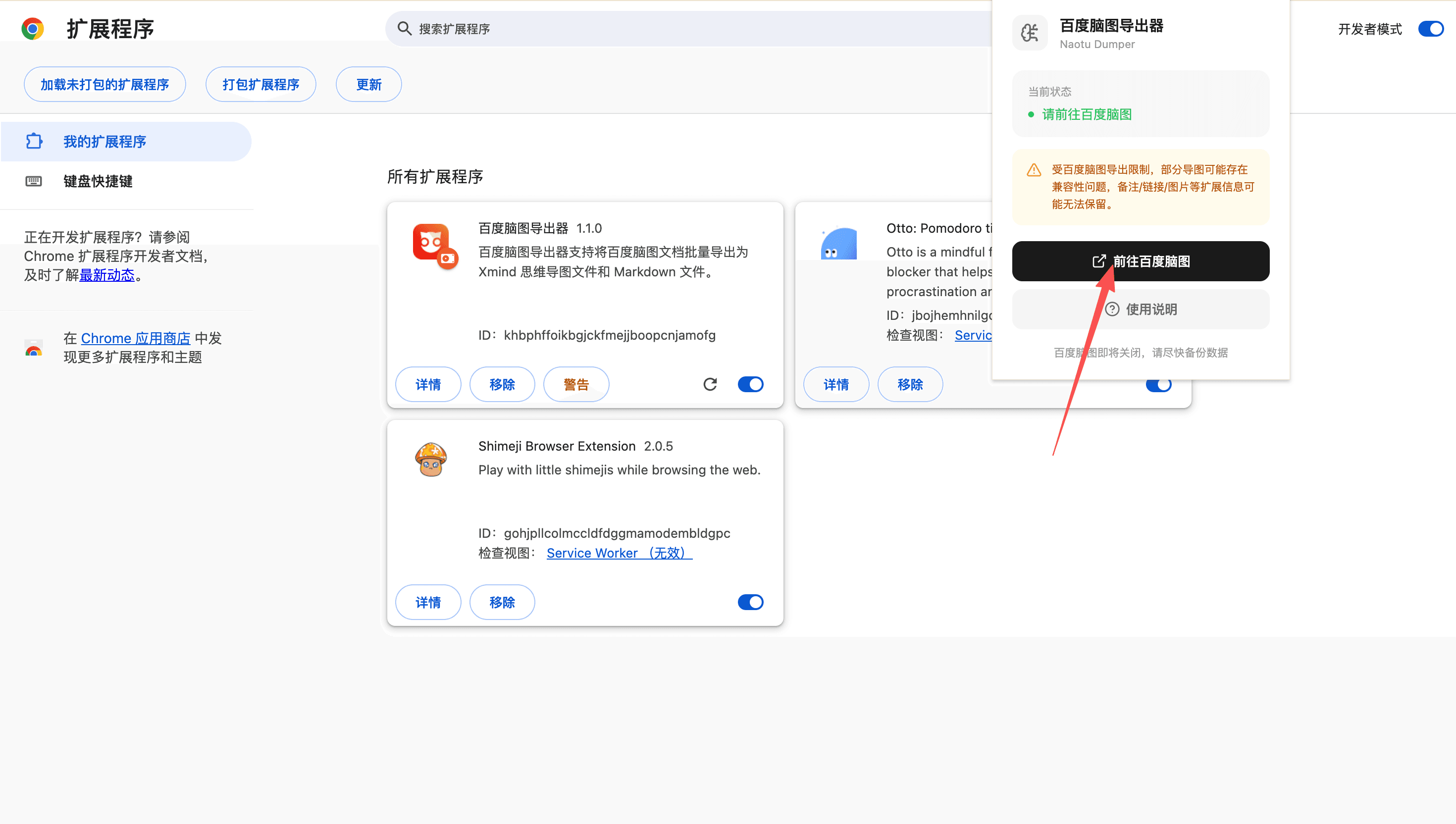
Task: Open 键盘快捷键 sidebar item
Action: pyautogui.click(x=98, y=181)
